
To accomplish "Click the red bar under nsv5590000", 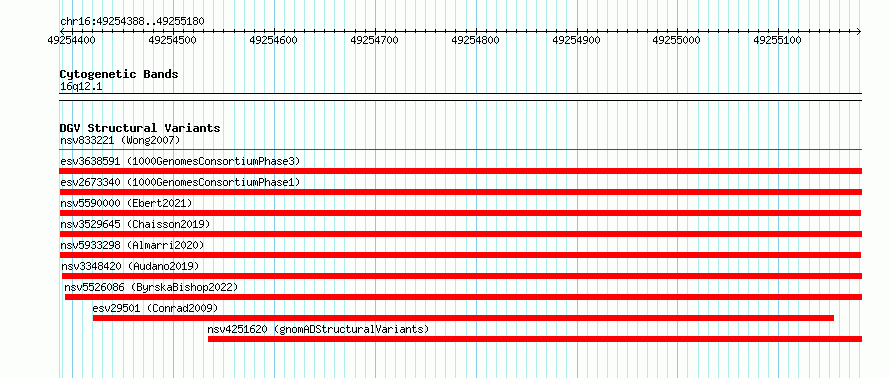I will pyautogui.click(x=460, y=213).
